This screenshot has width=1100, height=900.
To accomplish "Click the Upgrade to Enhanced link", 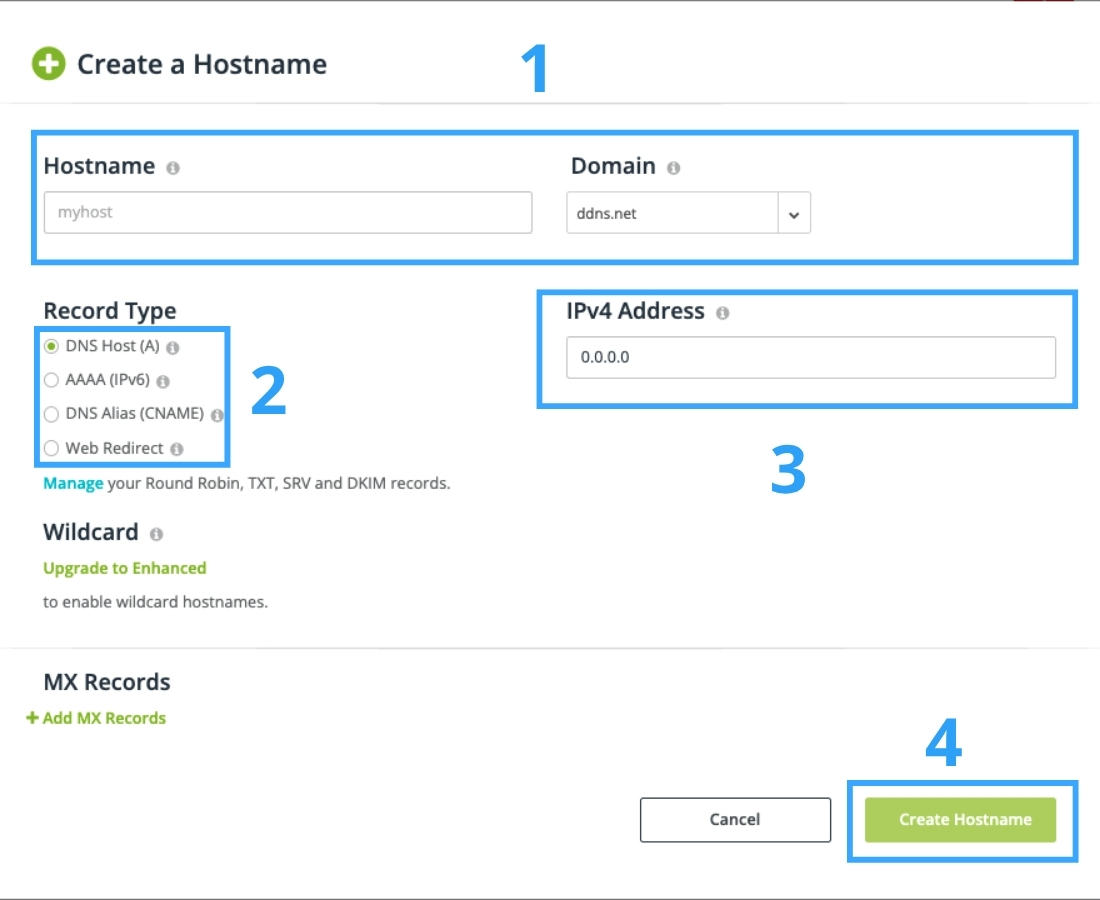I will coord(124,568).
